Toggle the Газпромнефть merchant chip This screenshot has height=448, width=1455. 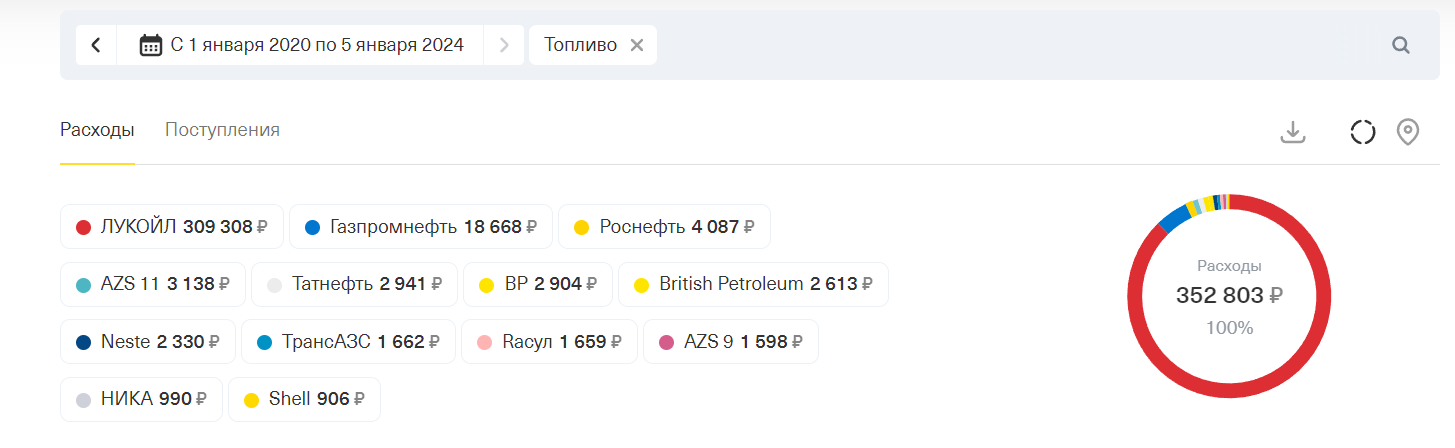pyautogui.click(x=420, y=227)
